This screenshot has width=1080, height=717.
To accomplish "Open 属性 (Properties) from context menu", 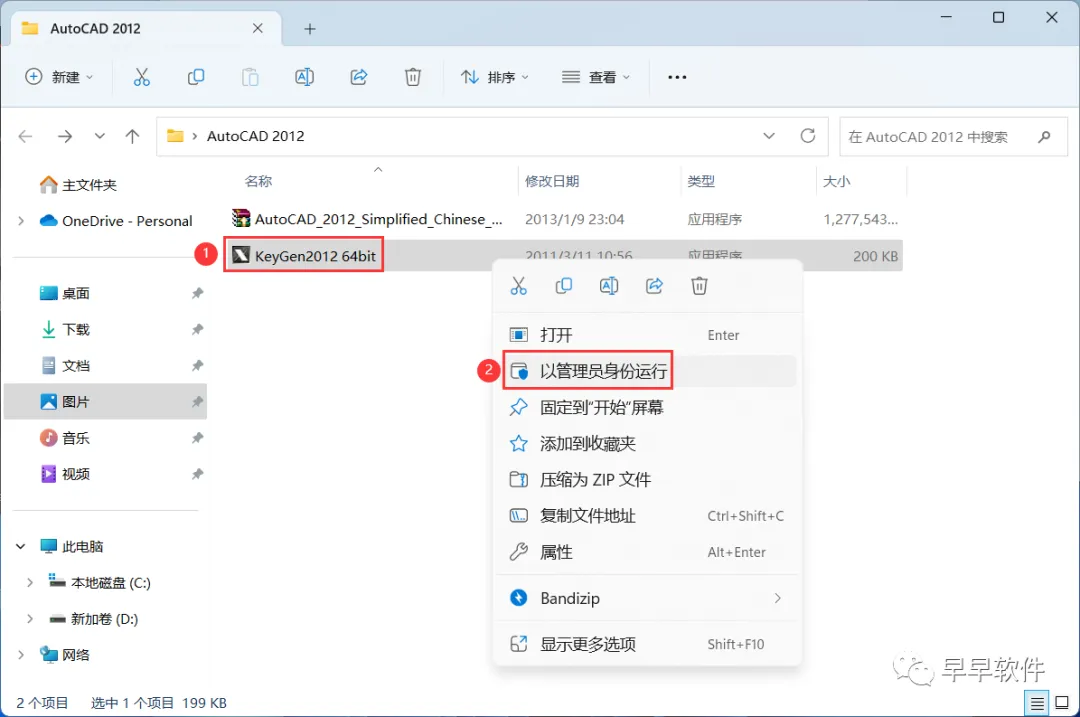I will (647, 552).
